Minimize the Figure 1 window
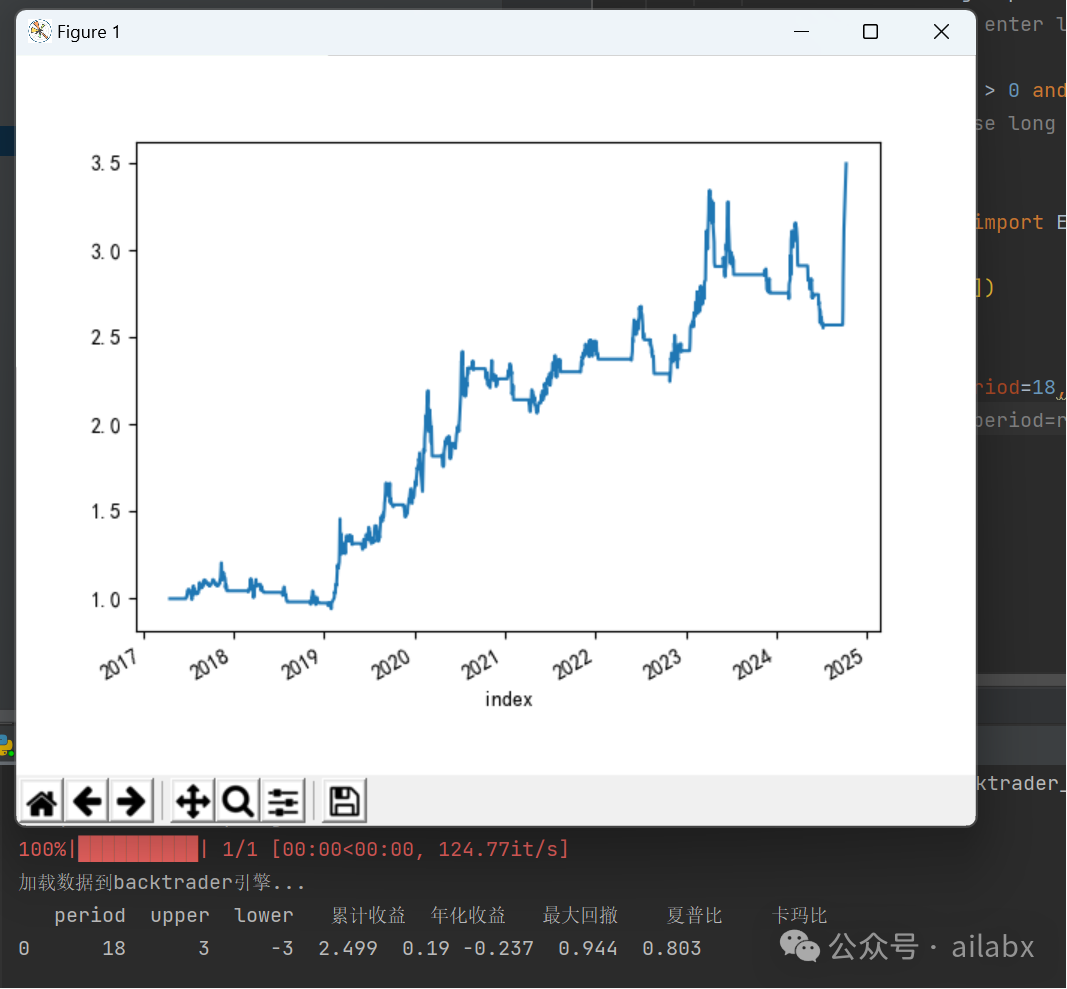This screenshot has width=1067, height=989. [x=802, y=31]
